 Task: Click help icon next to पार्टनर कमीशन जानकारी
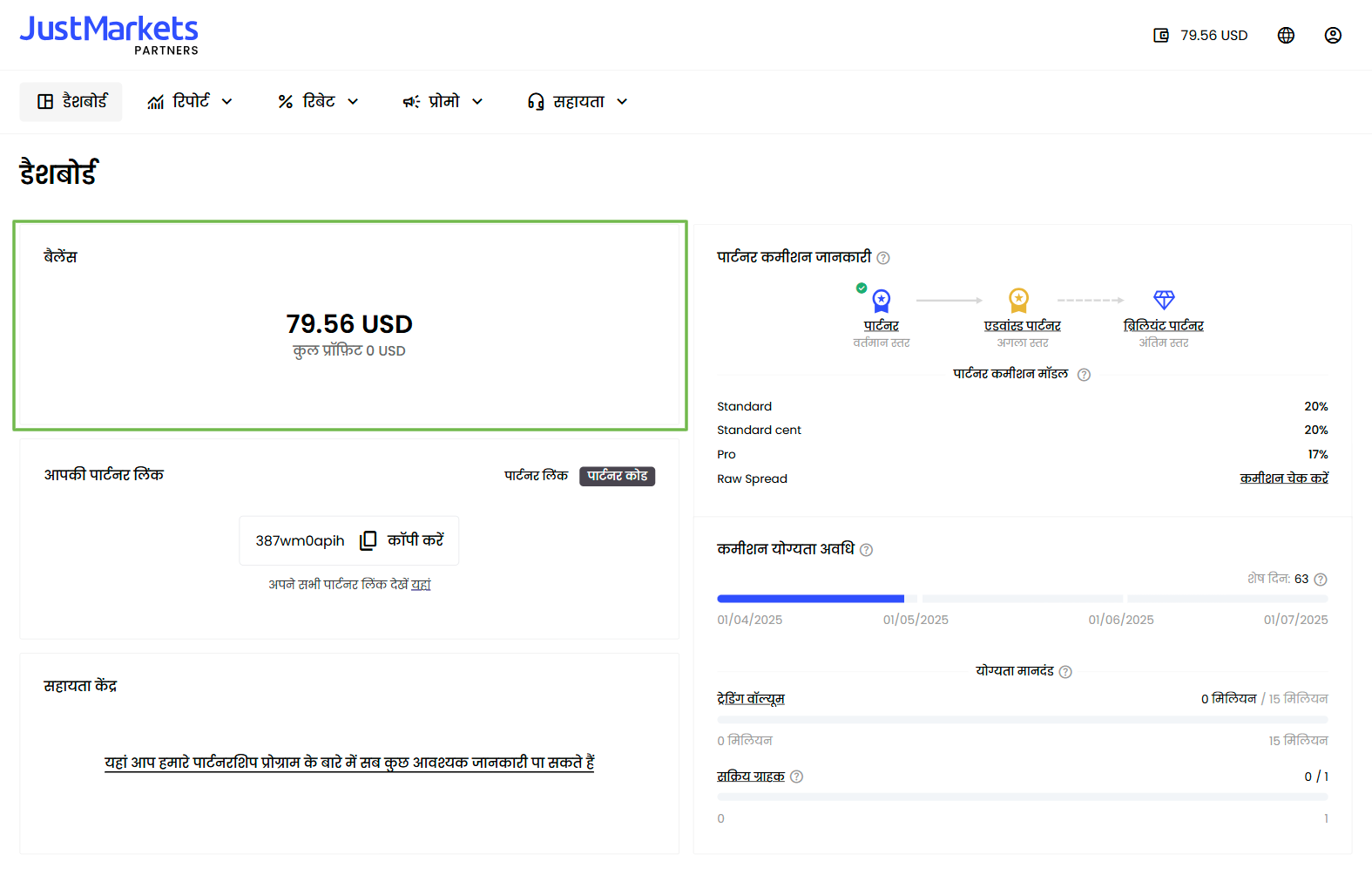pos(883,258)
